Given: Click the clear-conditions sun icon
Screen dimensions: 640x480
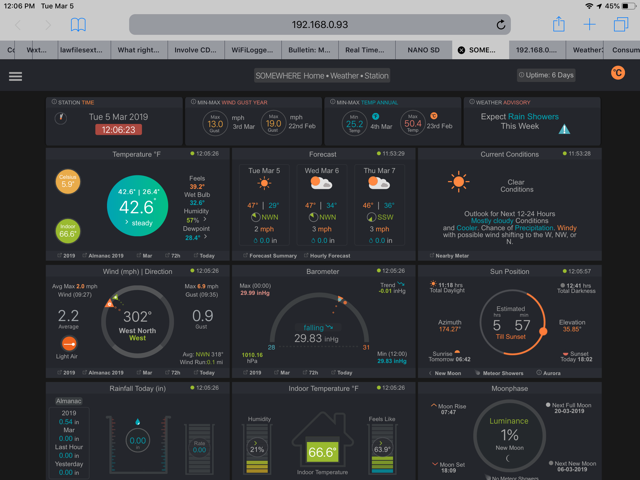Looking at the screenshot, I should tap(458, 182).
